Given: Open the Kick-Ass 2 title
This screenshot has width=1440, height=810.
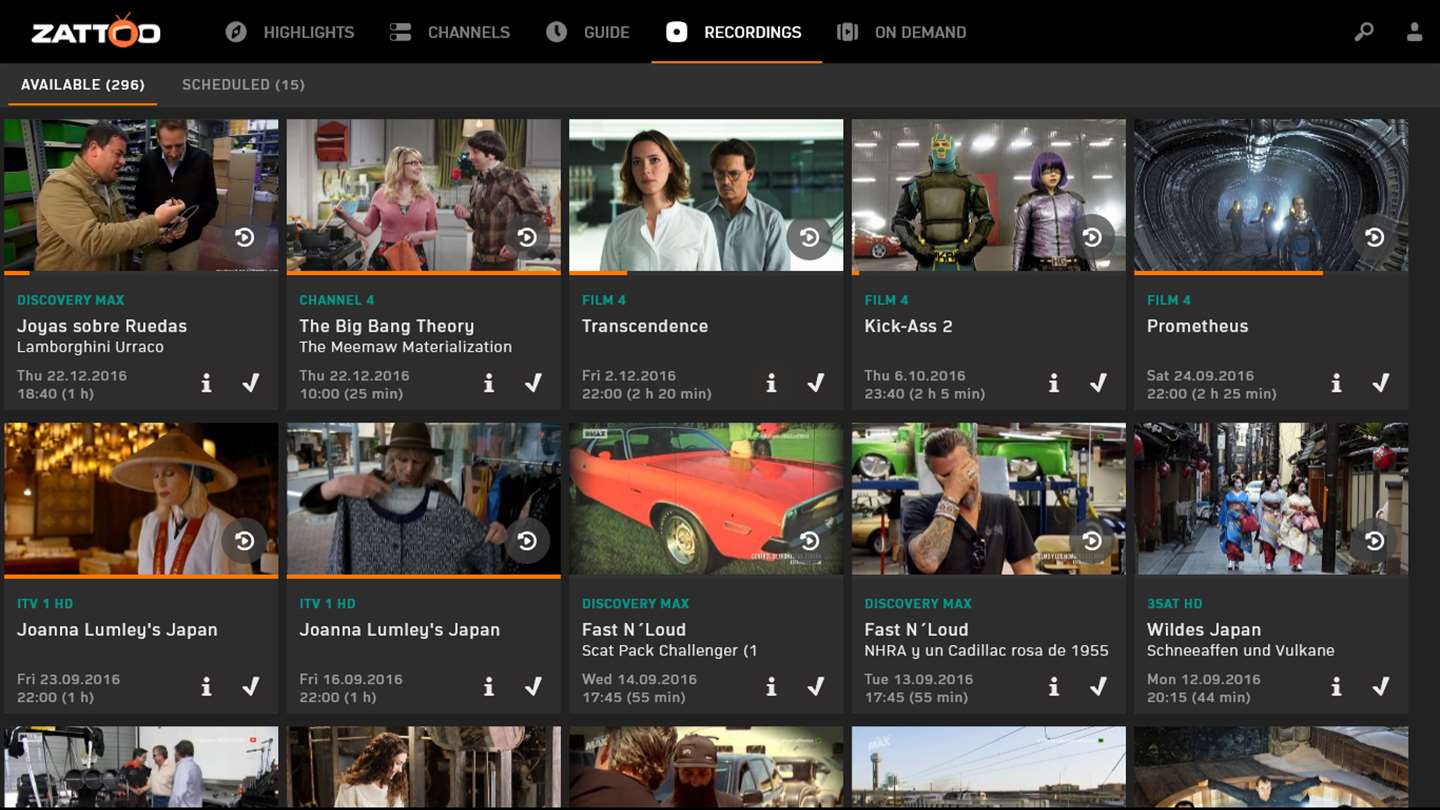Looking at the screenshot, I should point(909,326).
